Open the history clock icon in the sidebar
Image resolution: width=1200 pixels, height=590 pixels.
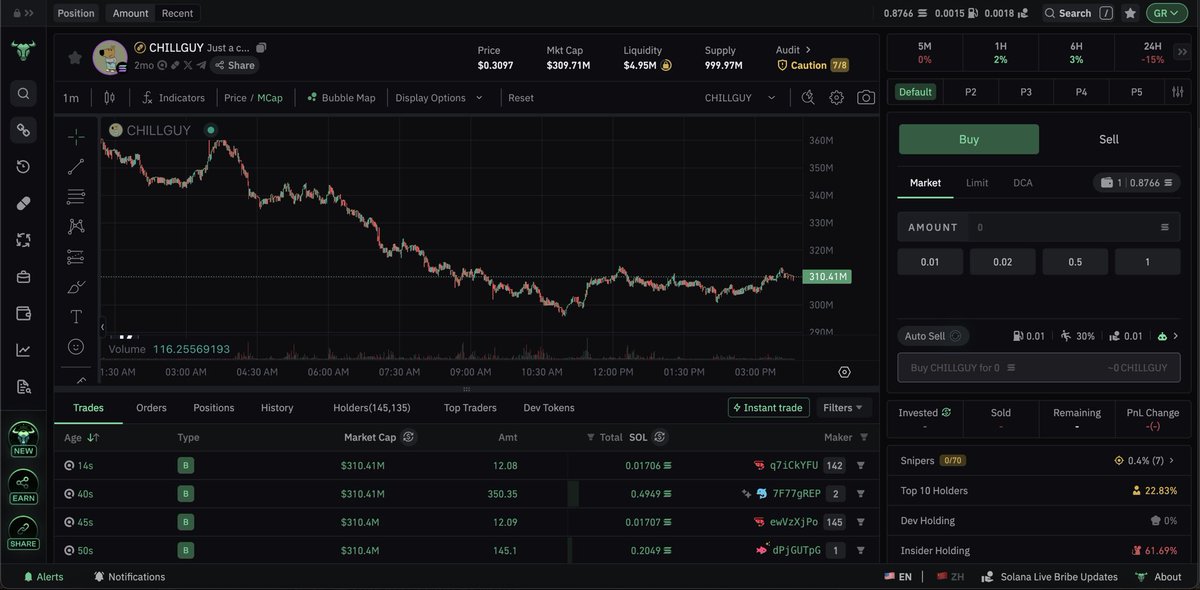(23, 166)
